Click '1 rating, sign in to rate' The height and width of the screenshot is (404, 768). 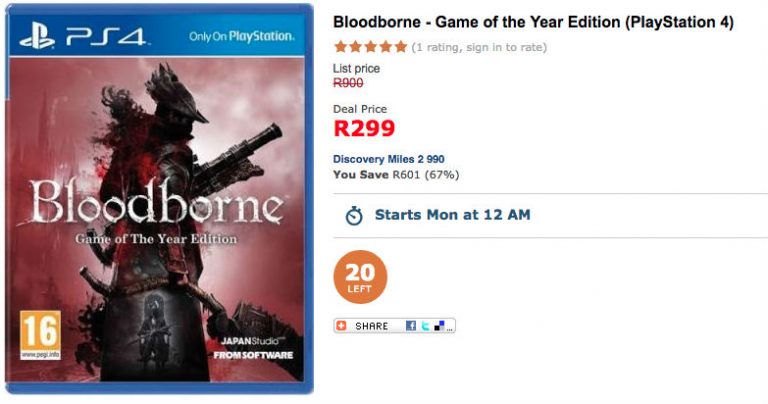point(479,47)
